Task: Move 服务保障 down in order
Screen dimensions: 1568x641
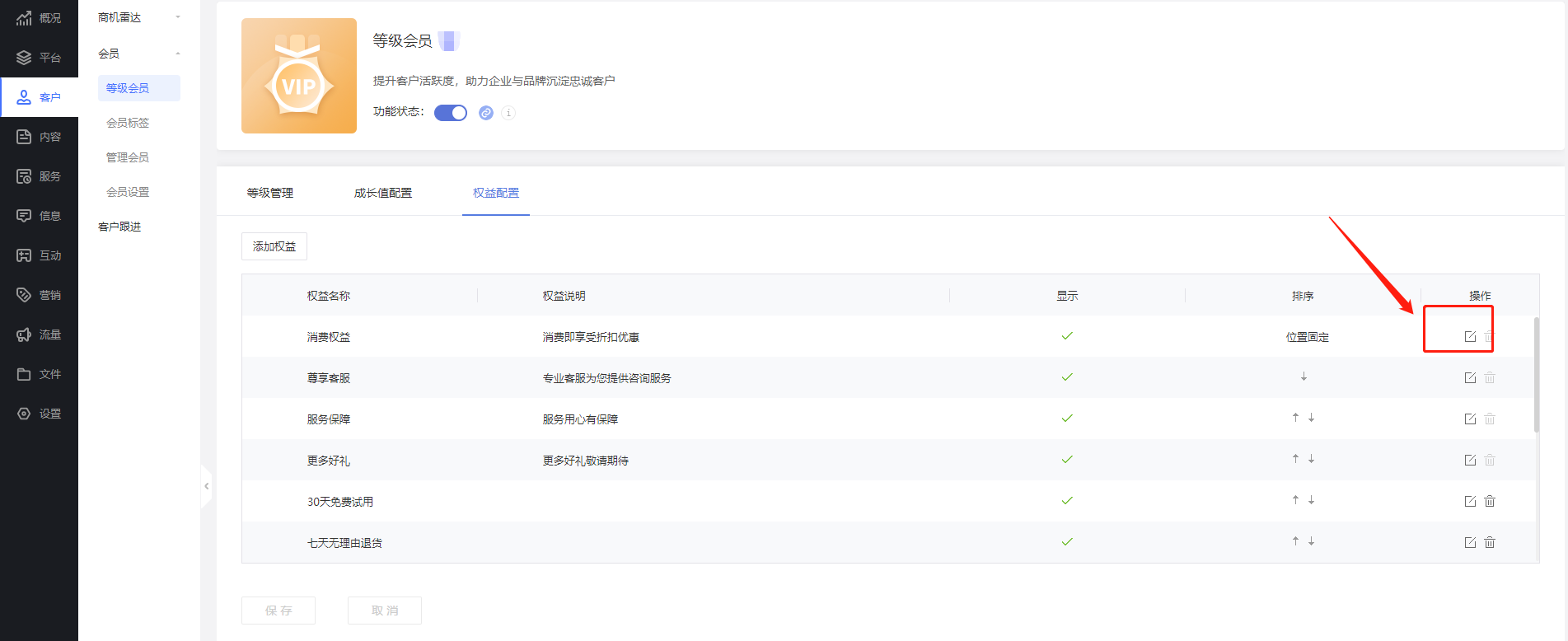Action: (x=1311, y=418)
